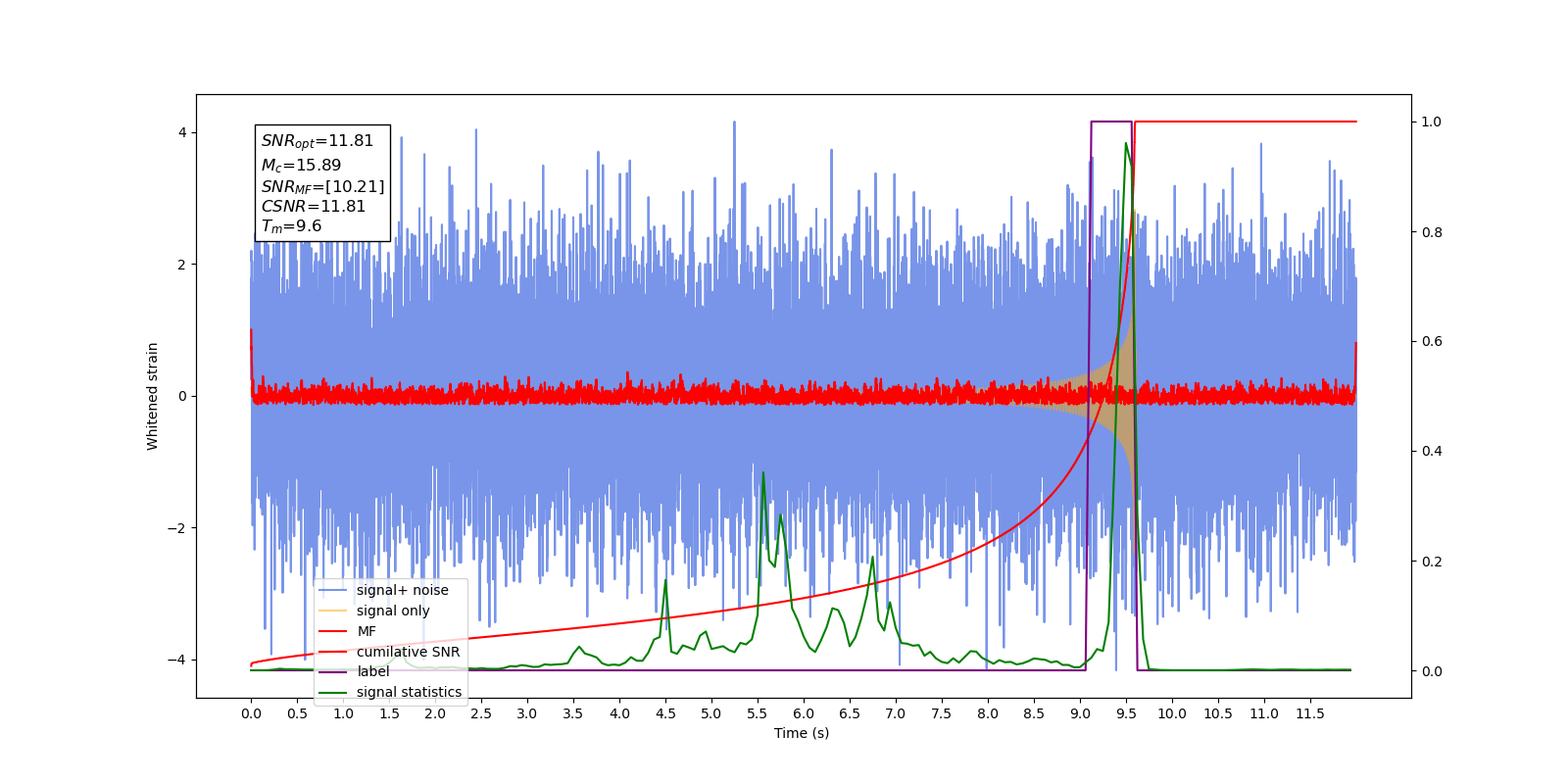Select the Mc=15.89 annotation line

tap(301, 166)
